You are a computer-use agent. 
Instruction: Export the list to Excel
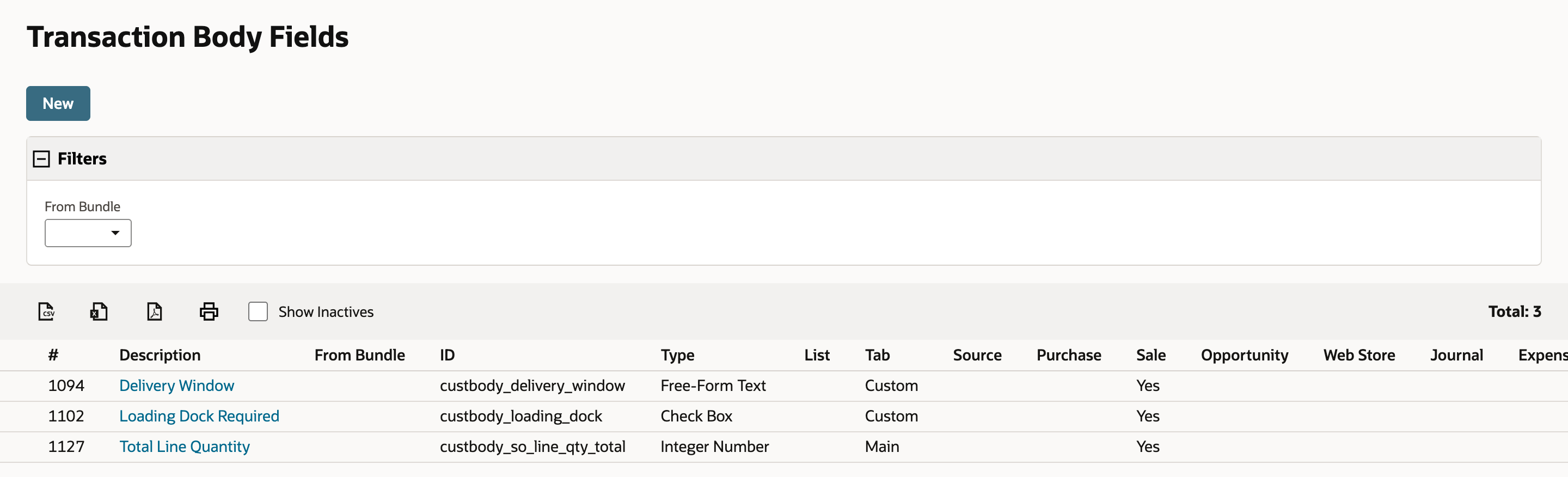(x=99, y=311)
